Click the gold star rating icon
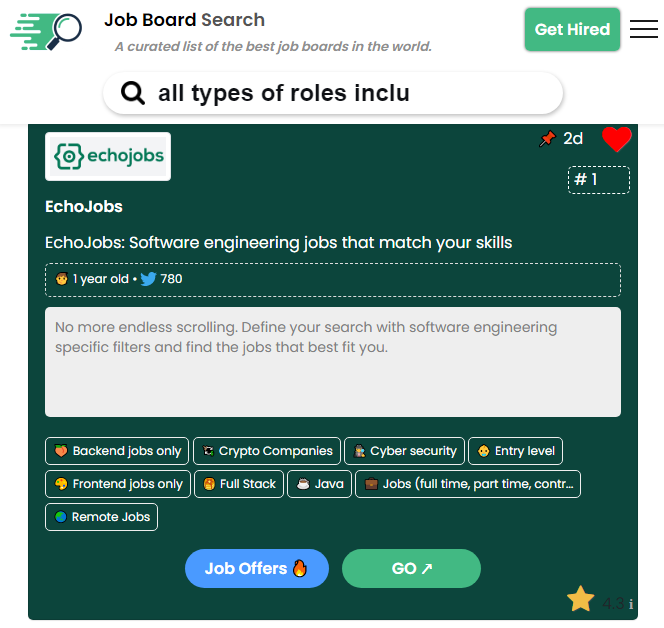Screen dimensions: 664x628 click(x=580, y=599)
